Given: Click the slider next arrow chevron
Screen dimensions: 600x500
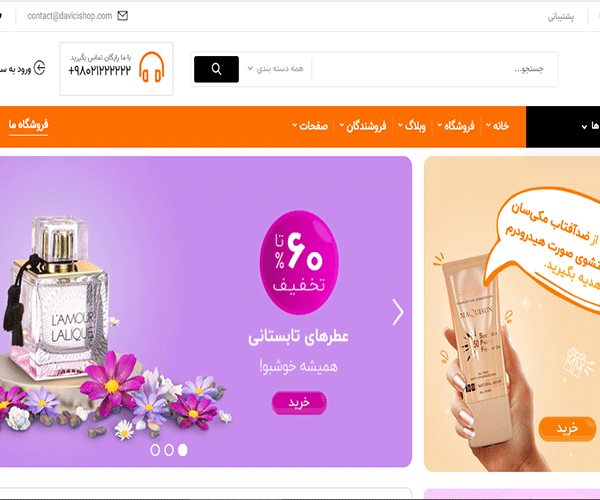Looking at the screenshot, I should pos(398,312).
